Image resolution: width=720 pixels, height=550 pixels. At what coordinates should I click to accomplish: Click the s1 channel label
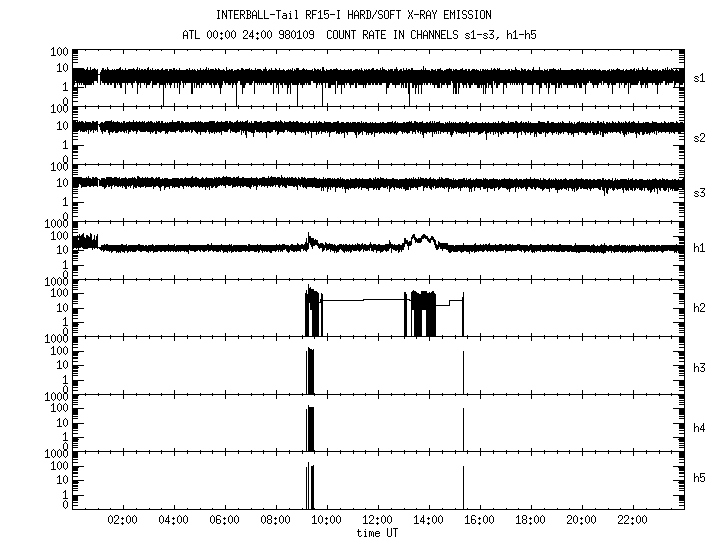click(700, 79)
